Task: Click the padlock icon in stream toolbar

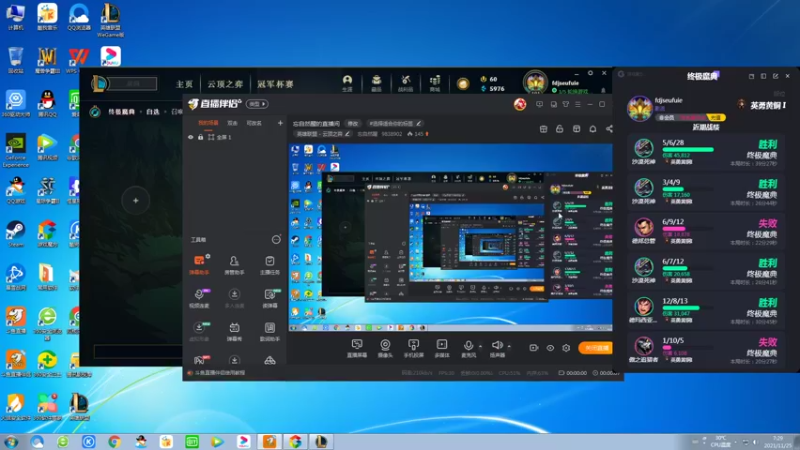Action: [560, 129]
